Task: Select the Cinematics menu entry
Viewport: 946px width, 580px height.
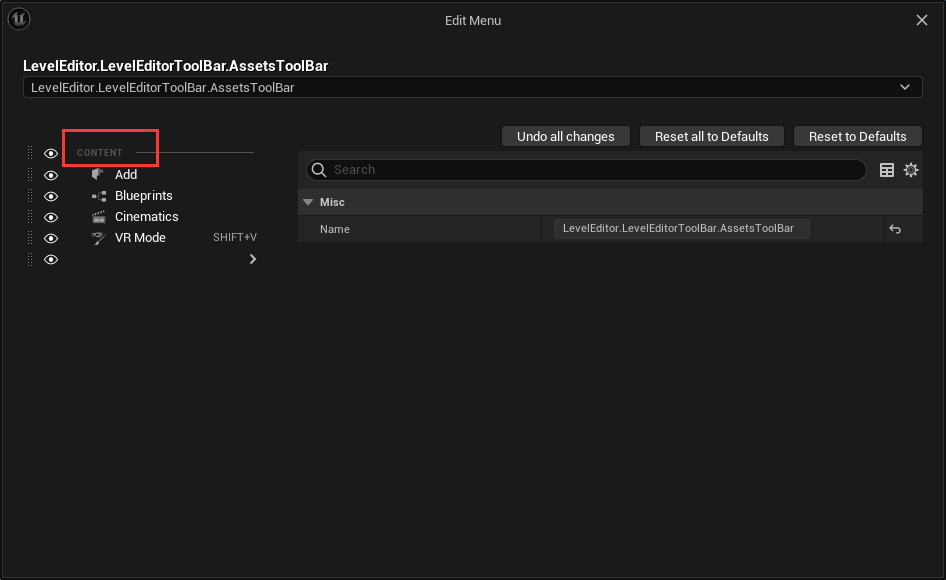Action: coord(146,217)
